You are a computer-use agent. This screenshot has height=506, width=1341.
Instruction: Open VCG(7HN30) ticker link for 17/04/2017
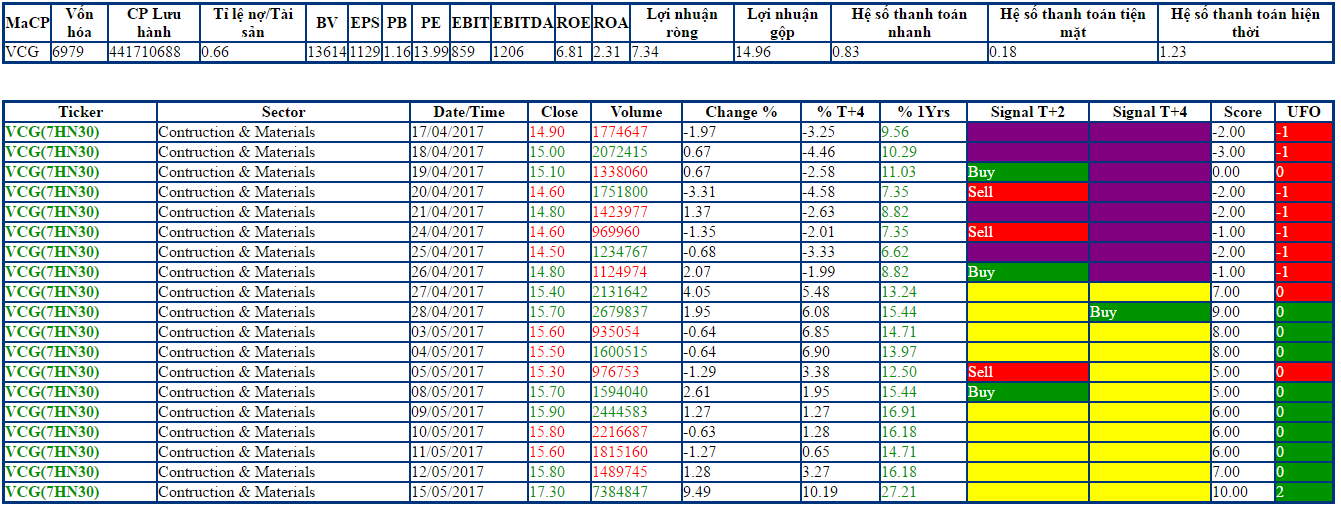tap(52, 132)
